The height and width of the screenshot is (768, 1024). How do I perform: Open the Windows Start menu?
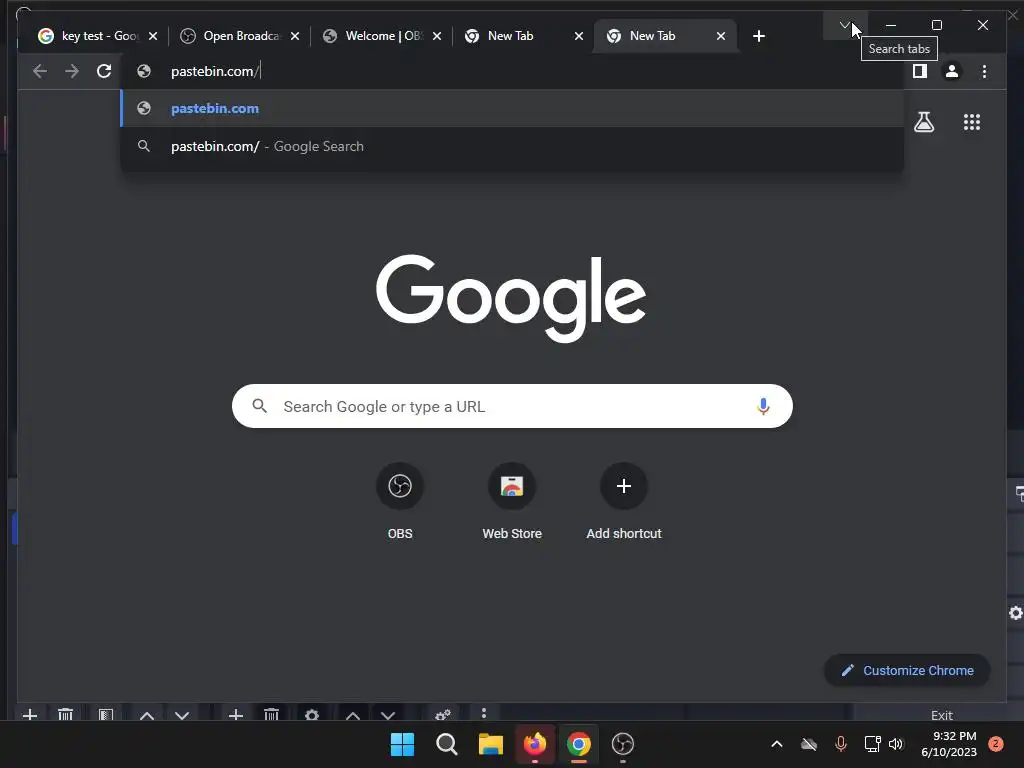tap(402, 744)
